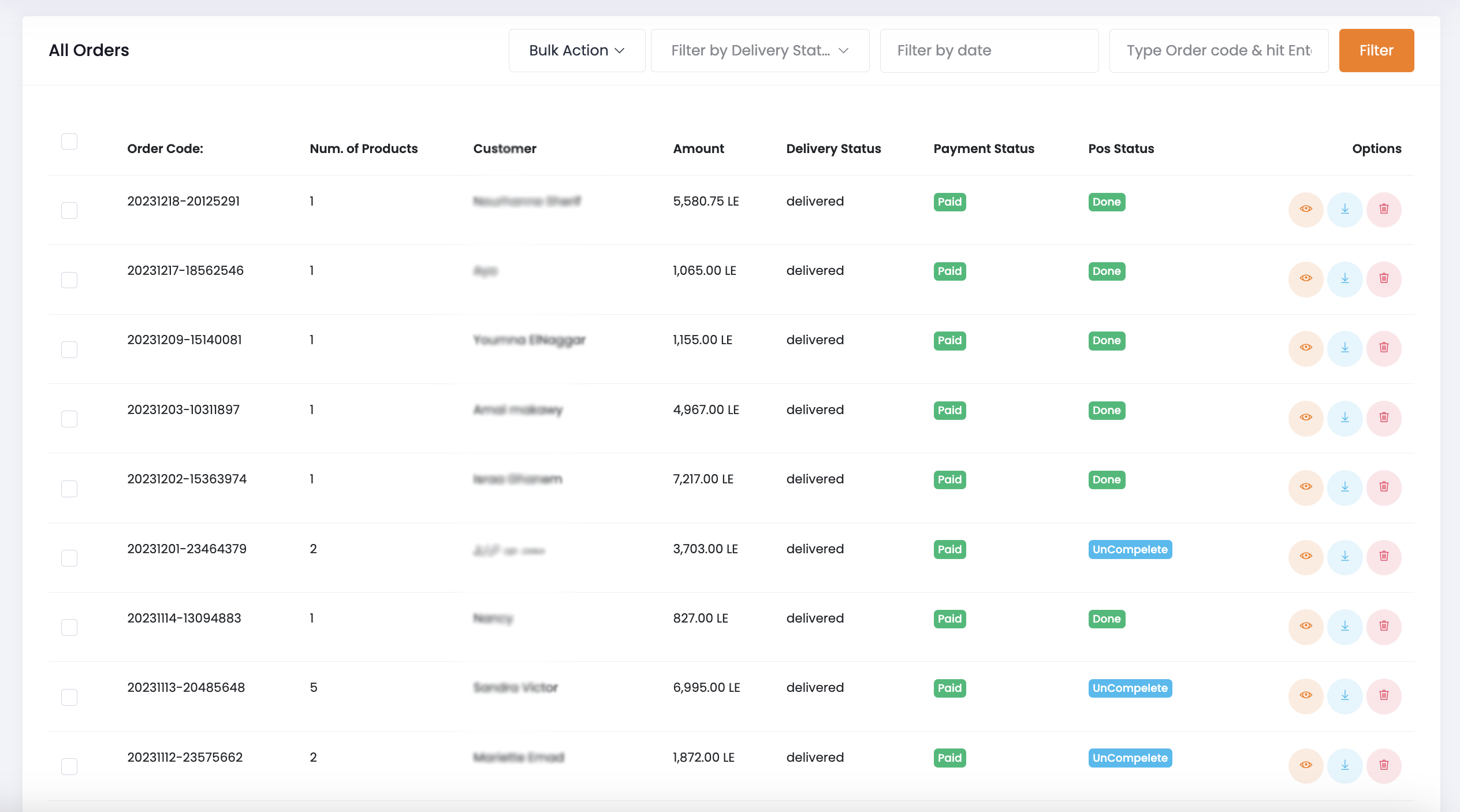Delete order 20231209-15140081 using trash icon
Screen dimensions: 1460x812
(x=1384, y=348)
